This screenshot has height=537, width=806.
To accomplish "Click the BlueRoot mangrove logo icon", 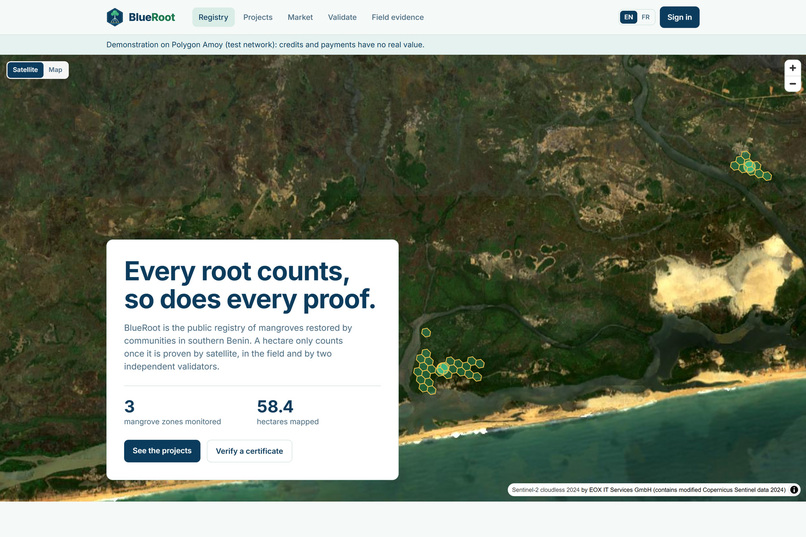I will [115, 17].
